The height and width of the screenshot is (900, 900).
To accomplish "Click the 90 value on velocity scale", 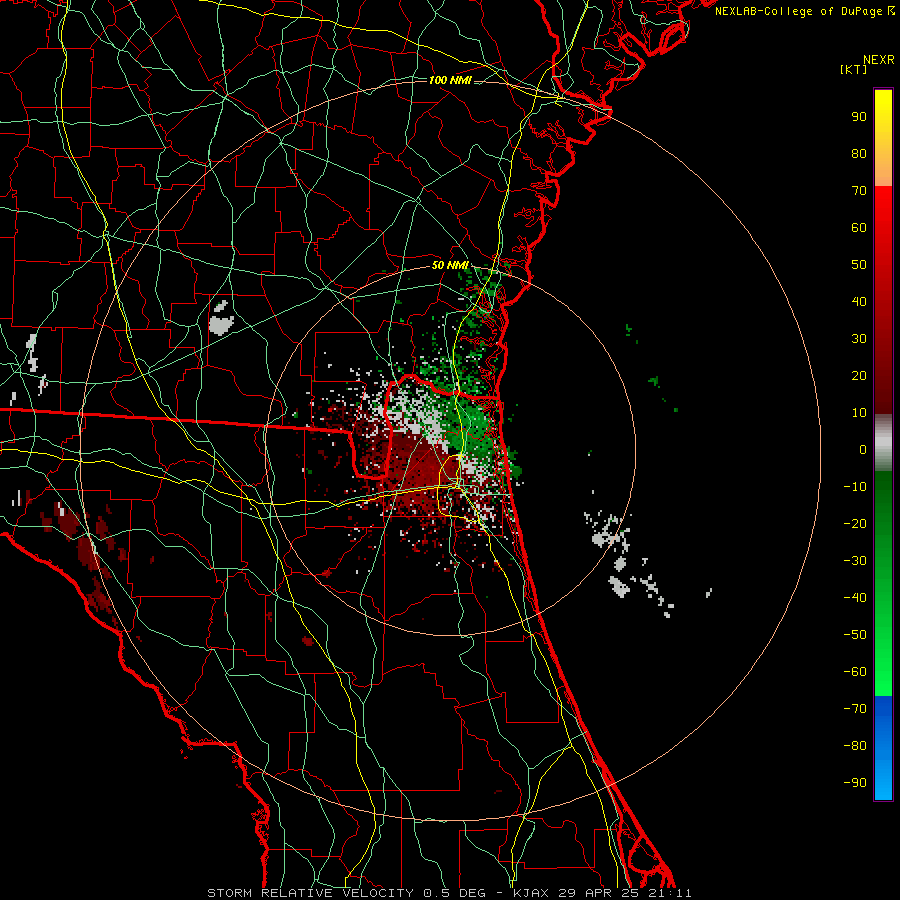I will (x=859, y=117).
